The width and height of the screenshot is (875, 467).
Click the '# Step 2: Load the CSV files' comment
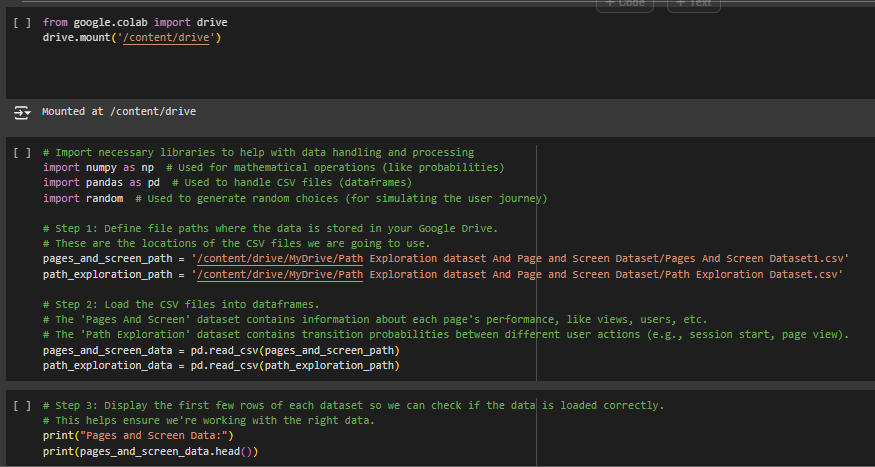(181, 305)
